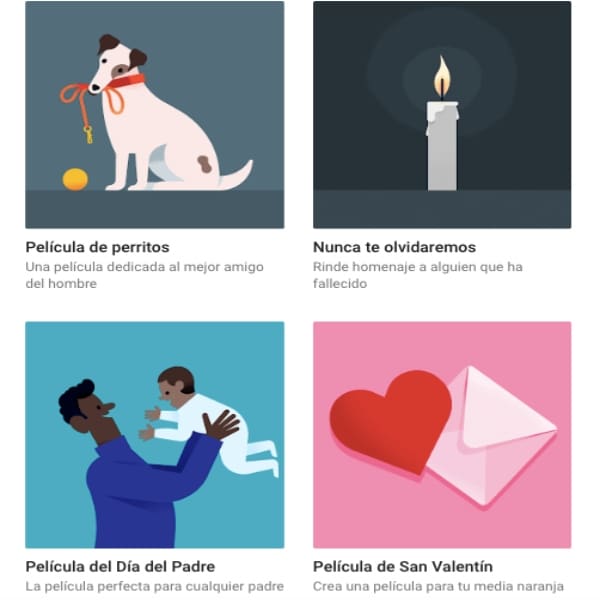Select the 'Nunca te olvidaremos' title
This screenshot has width=600, height=600.
tap(395, 247)
